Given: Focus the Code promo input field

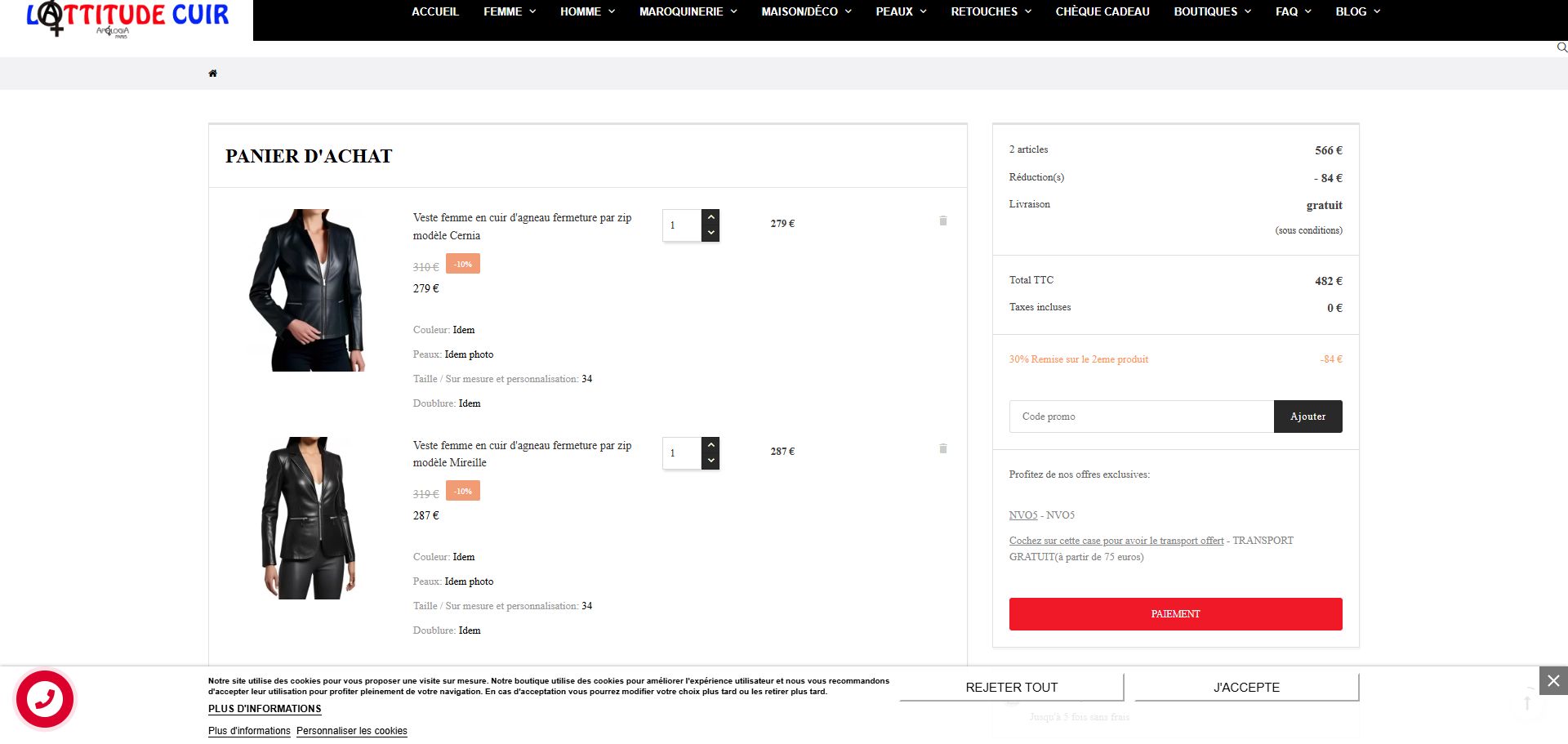Looking at the screenshot, I should (x=1142, y=417).
